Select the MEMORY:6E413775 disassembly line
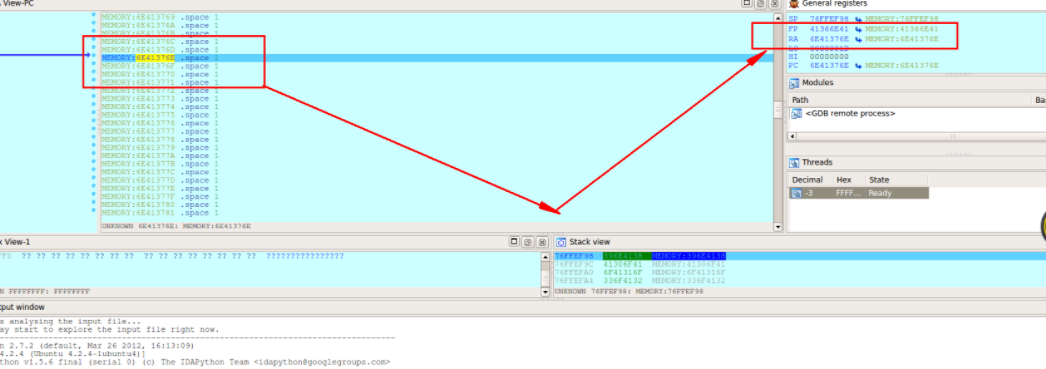Screen dimensions: 1046x369 tap(159, 115)
